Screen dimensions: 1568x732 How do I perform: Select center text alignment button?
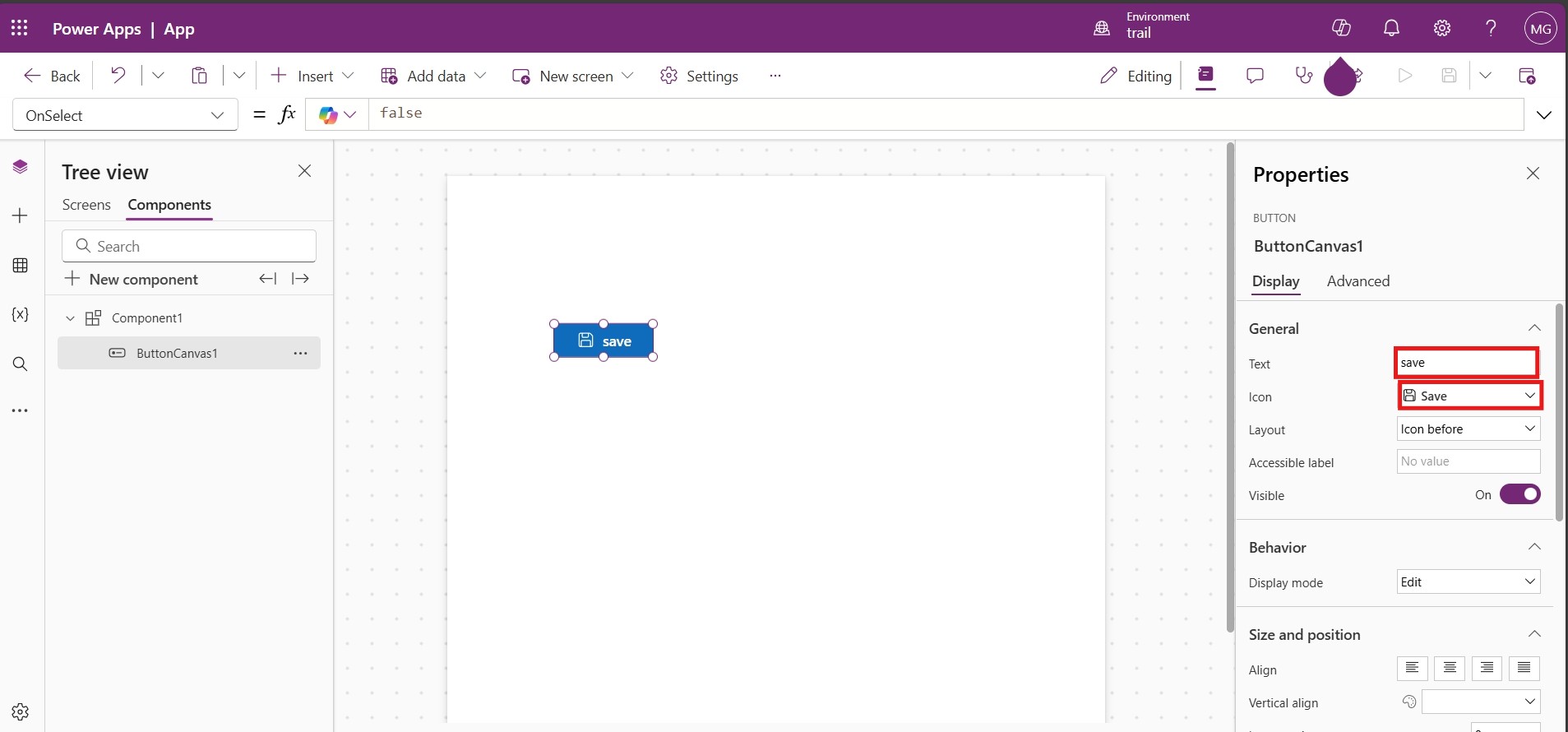point(1449,668)
